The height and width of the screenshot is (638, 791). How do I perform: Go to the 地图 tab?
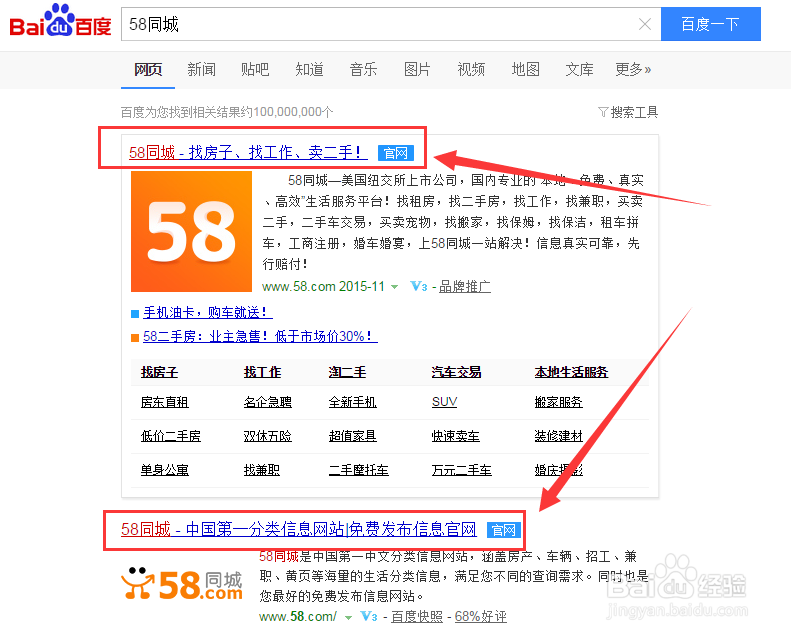[x=526, y=69]
